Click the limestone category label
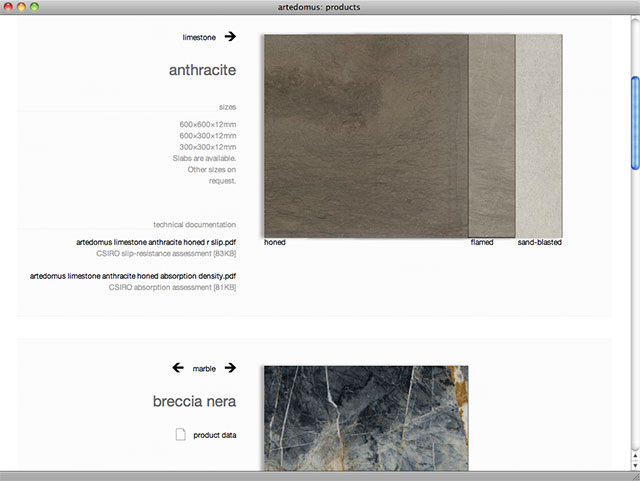Image resolution: width=640 pixels, height=481 pixels. pos(199,37)
